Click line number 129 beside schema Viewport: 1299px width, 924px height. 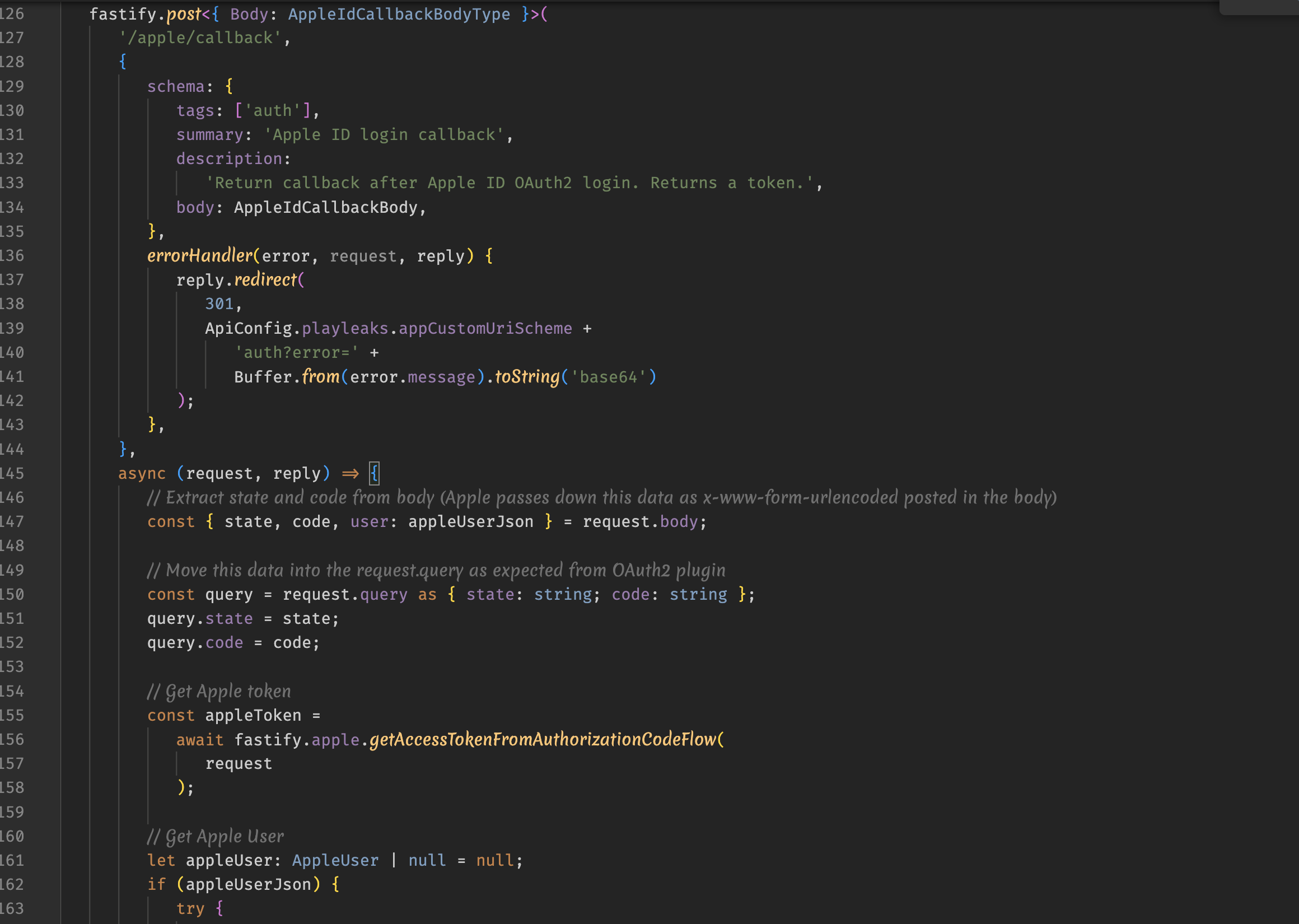pyautogui.click(x=12, y=86)
